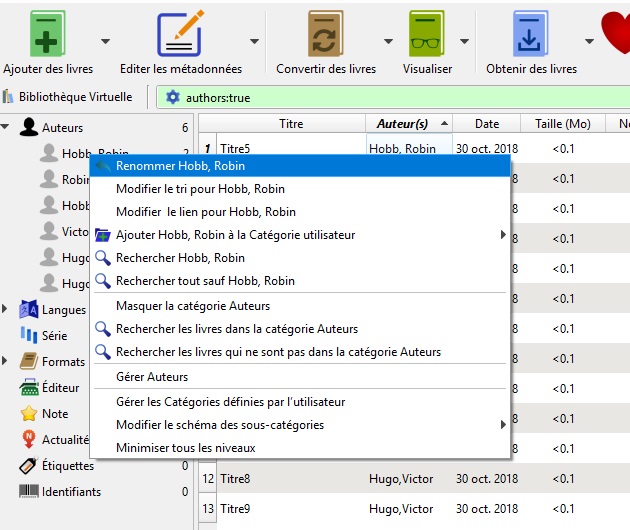Click the magnifier icon beside Rechercher tout sauf Hobb, Robin
Viewport: 630px width, 530px height.
tap(103, 280)
